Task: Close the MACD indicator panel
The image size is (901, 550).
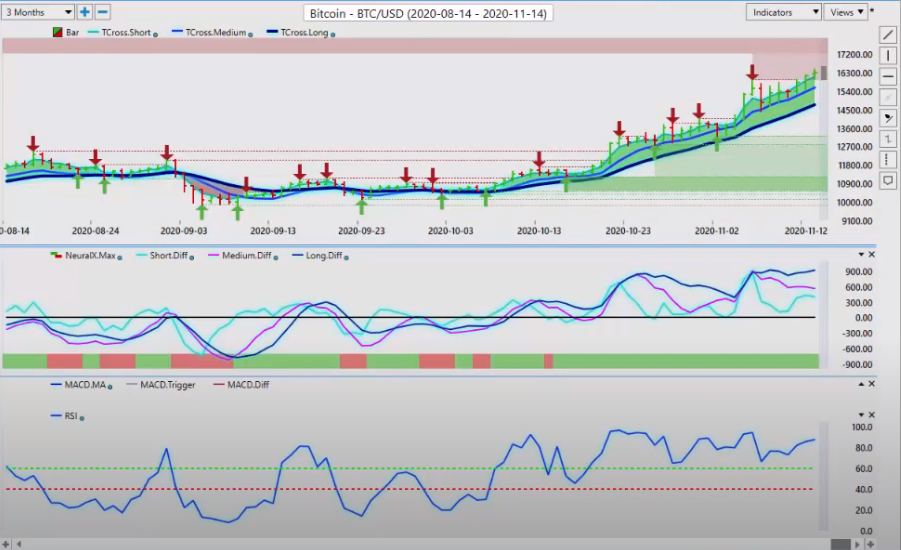Action: click(x=872, y=384)
